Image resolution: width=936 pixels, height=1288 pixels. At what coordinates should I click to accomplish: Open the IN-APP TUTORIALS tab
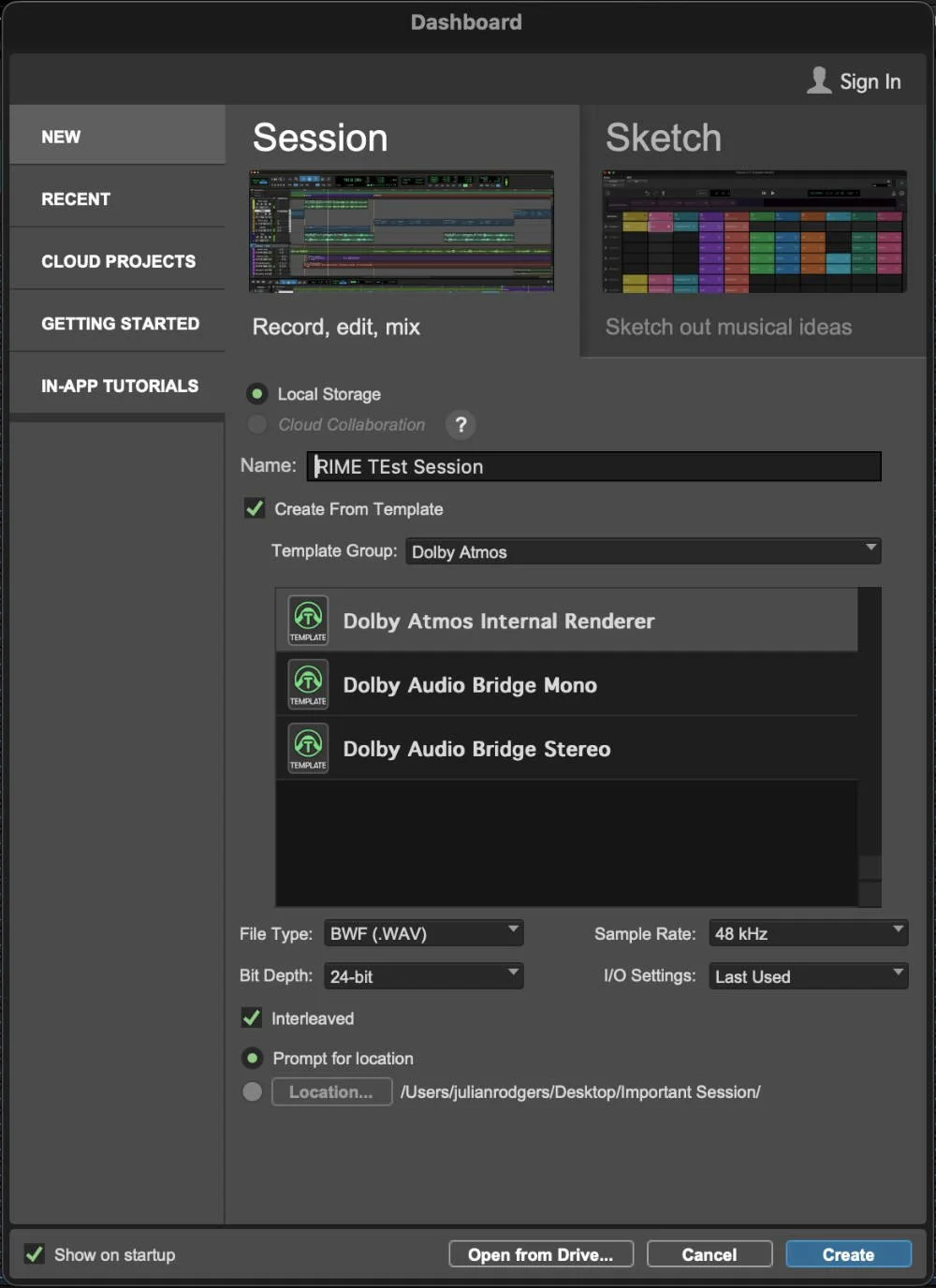(117, 386)
